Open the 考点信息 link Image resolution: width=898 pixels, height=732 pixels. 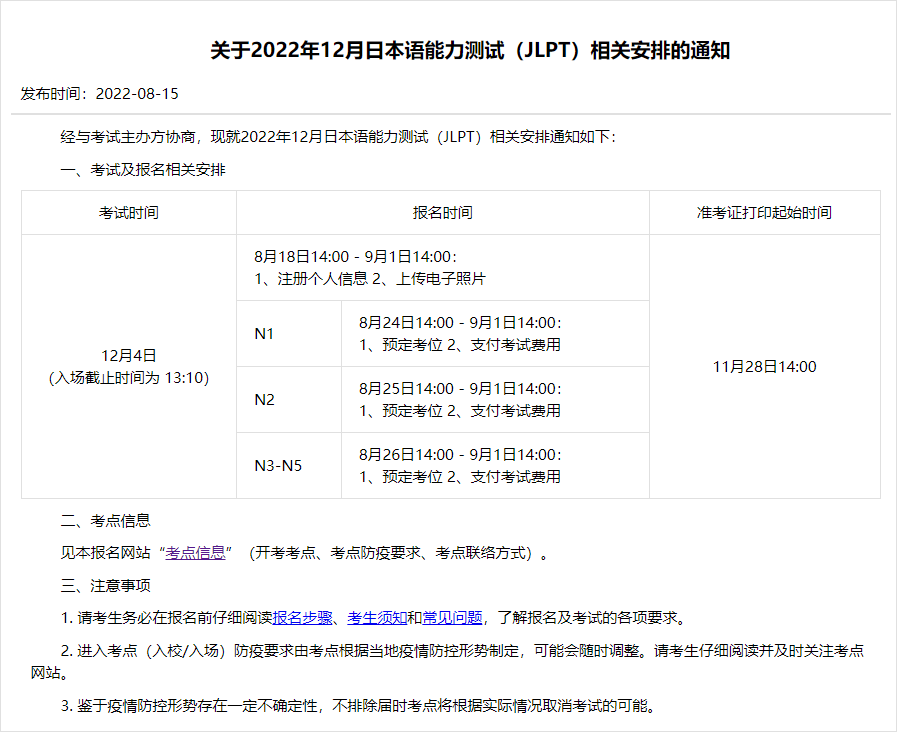pos(195,553)
